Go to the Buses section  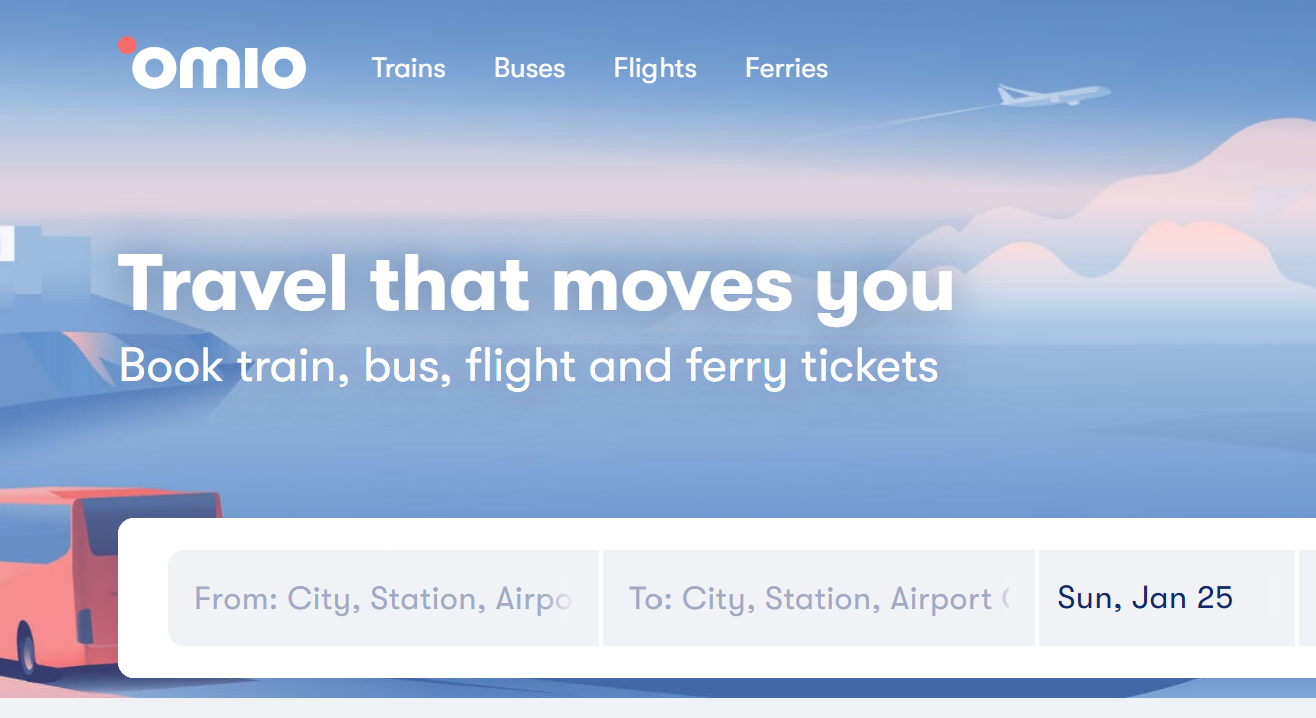point(529,68)
